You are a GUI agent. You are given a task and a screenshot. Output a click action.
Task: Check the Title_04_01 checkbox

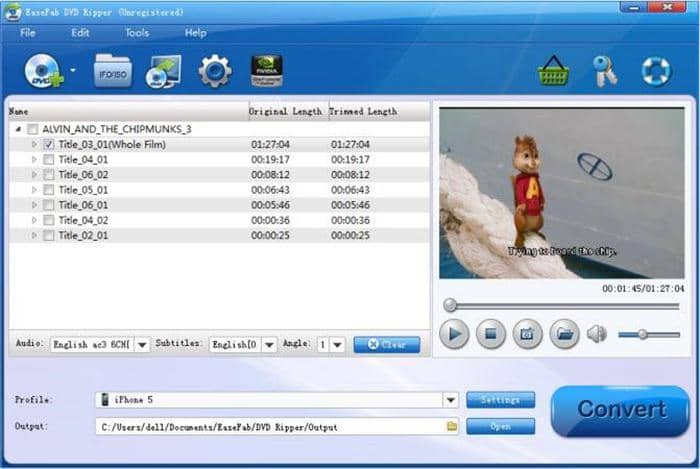tap(48, 160)
